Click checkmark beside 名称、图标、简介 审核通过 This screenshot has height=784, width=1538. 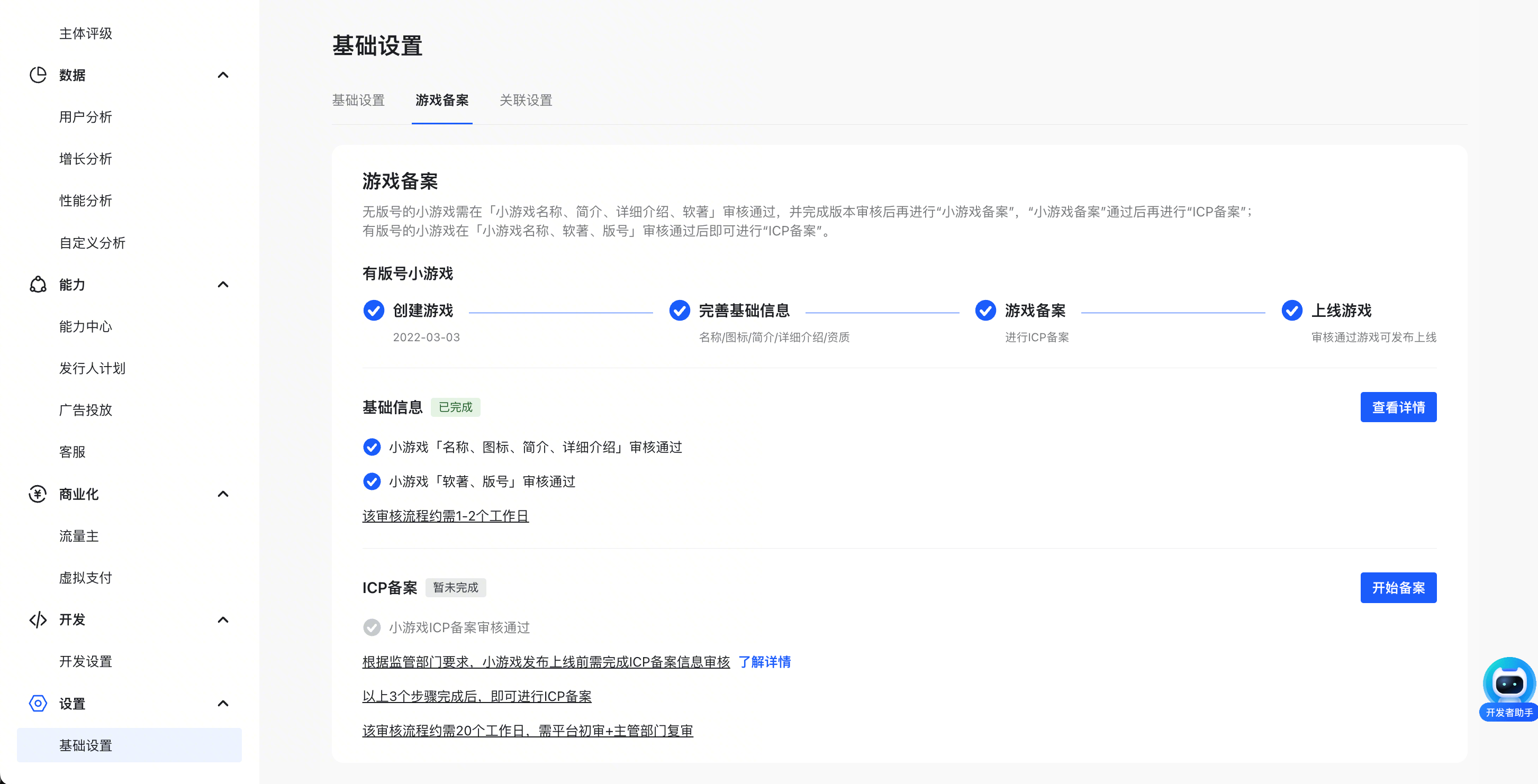(372, 447)
